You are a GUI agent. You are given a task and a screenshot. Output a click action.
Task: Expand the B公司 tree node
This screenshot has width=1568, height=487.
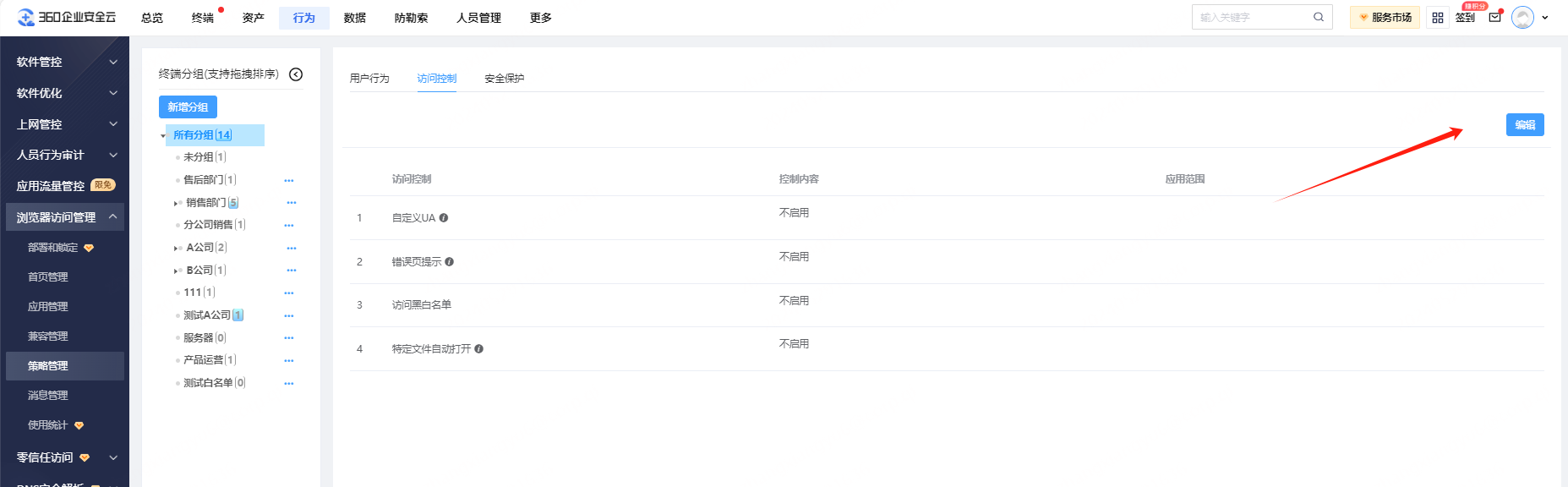tap(176, 271)
